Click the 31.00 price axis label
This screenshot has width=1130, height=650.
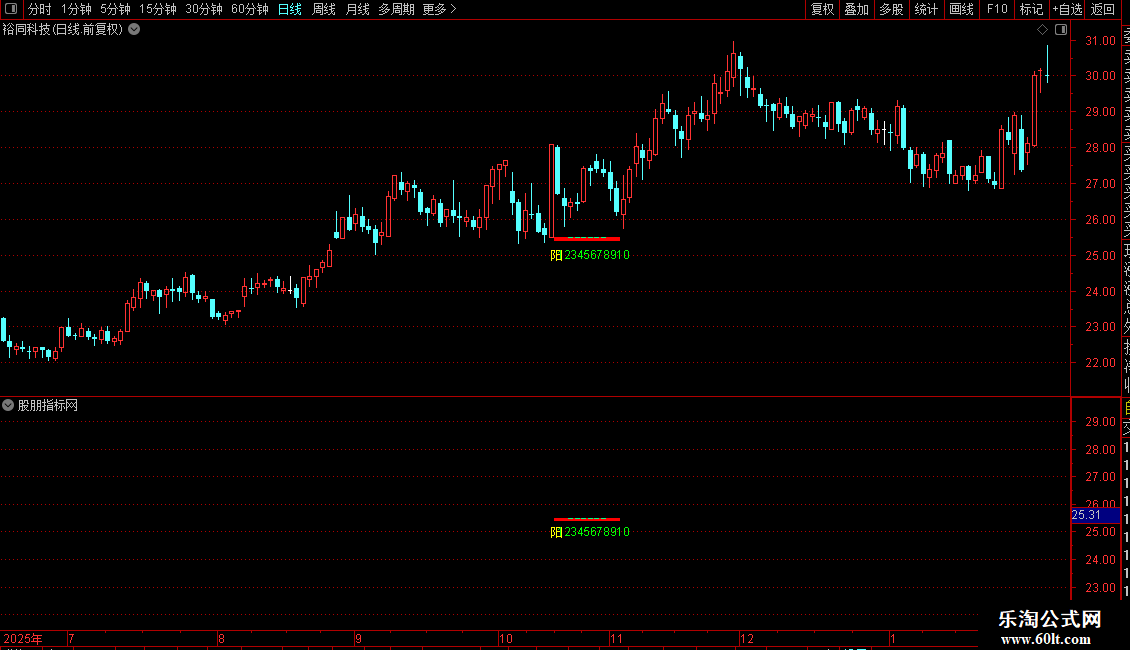[1100, 41]
